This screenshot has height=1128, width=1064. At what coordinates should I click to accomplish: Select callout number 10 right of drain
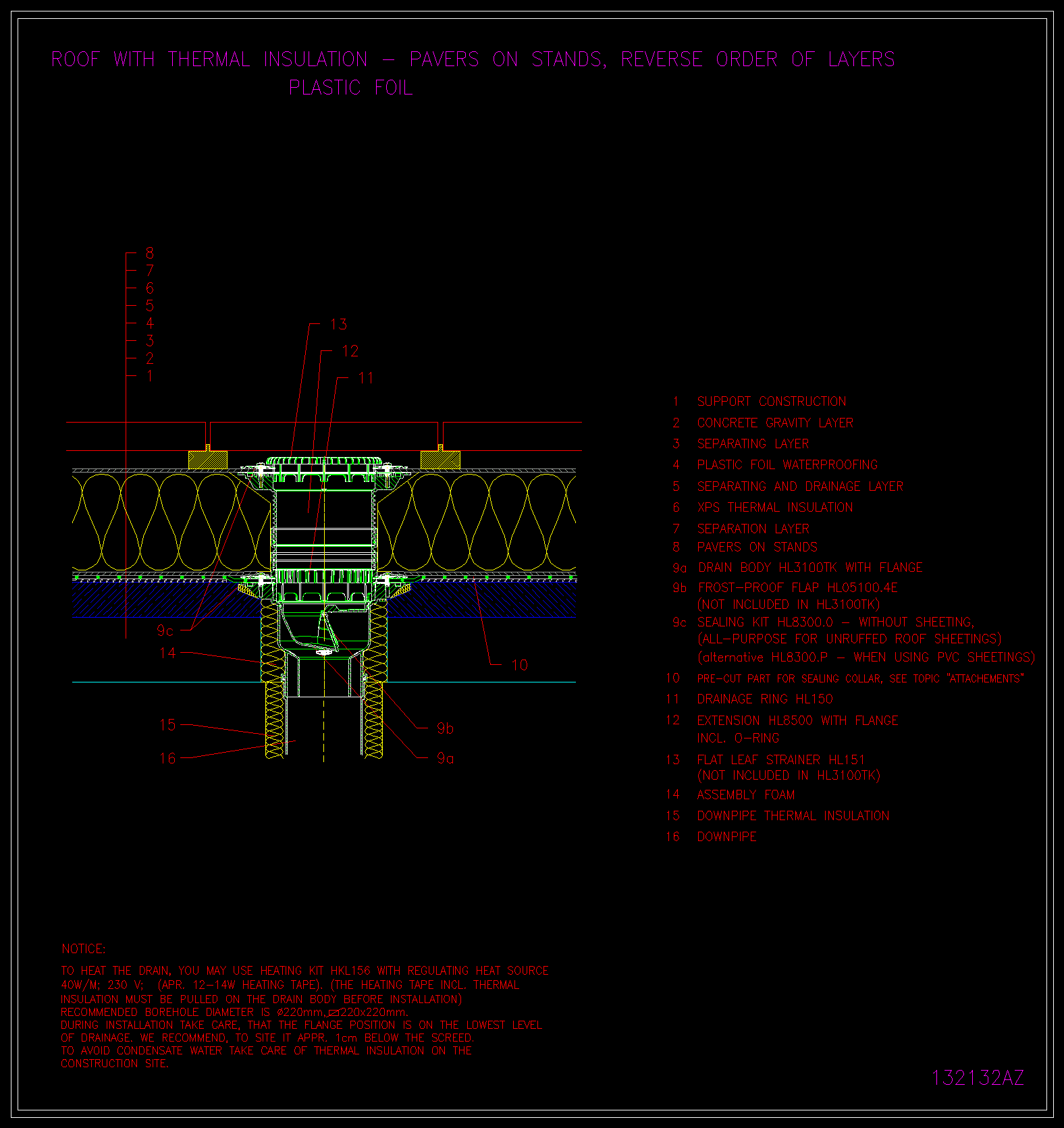[x=519, y=666]
